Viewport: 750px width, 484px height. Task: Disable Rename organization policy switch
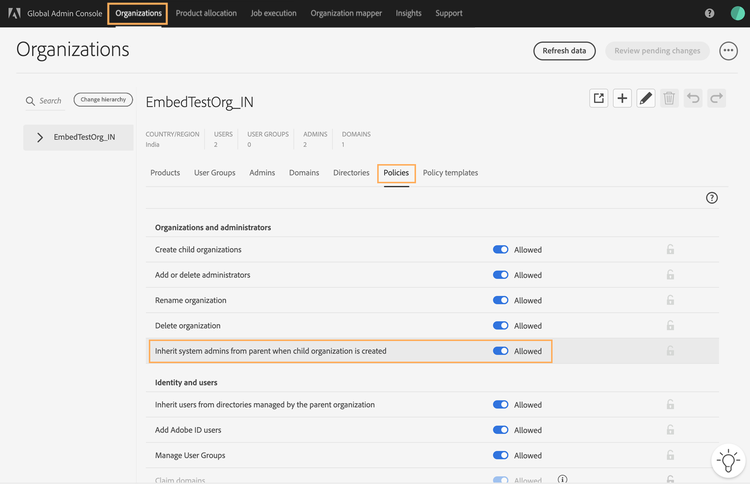pyautogui.click(x=501, y=300)
